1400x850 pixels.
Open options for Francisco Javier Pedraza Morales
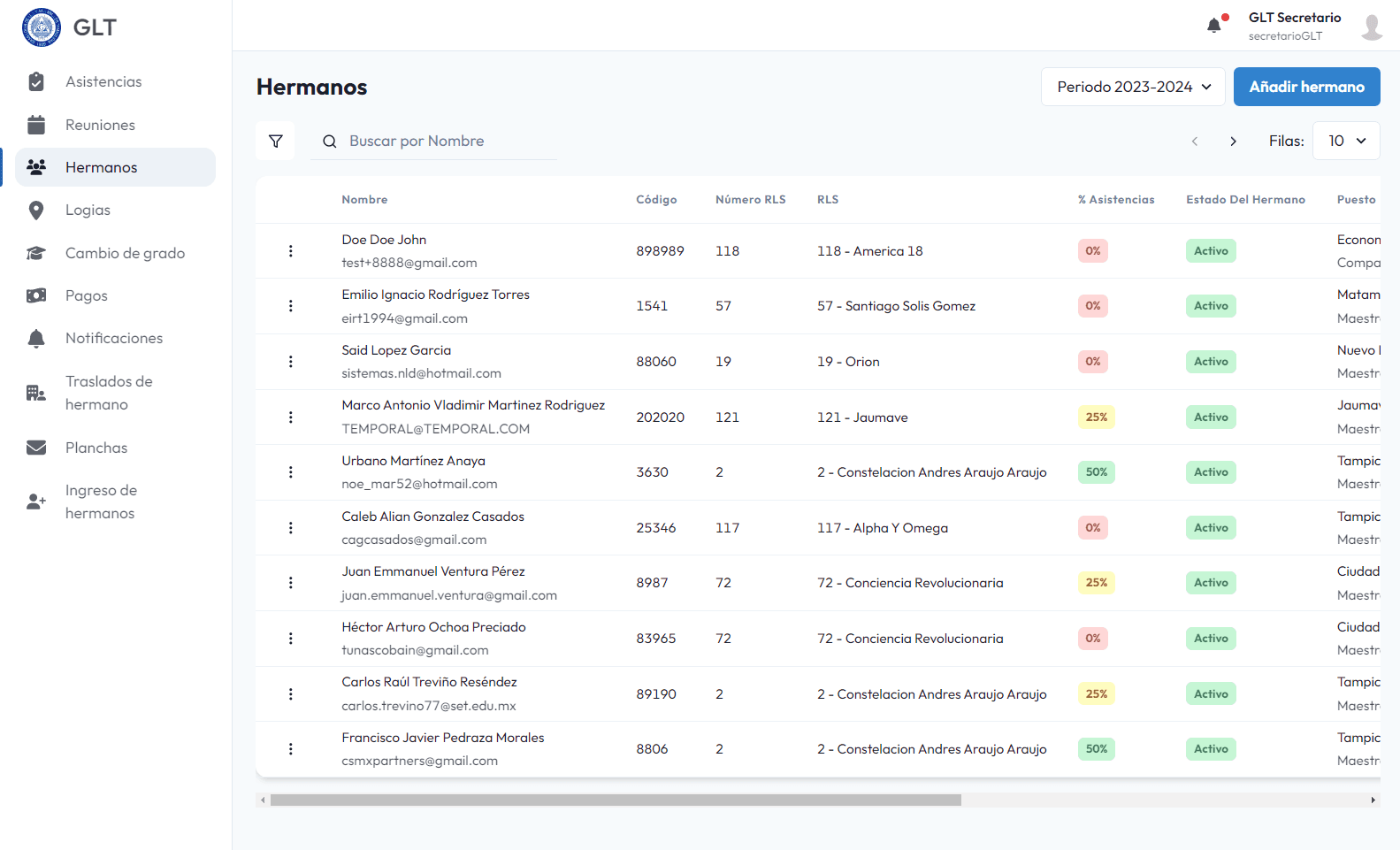[x=291, y=749]
